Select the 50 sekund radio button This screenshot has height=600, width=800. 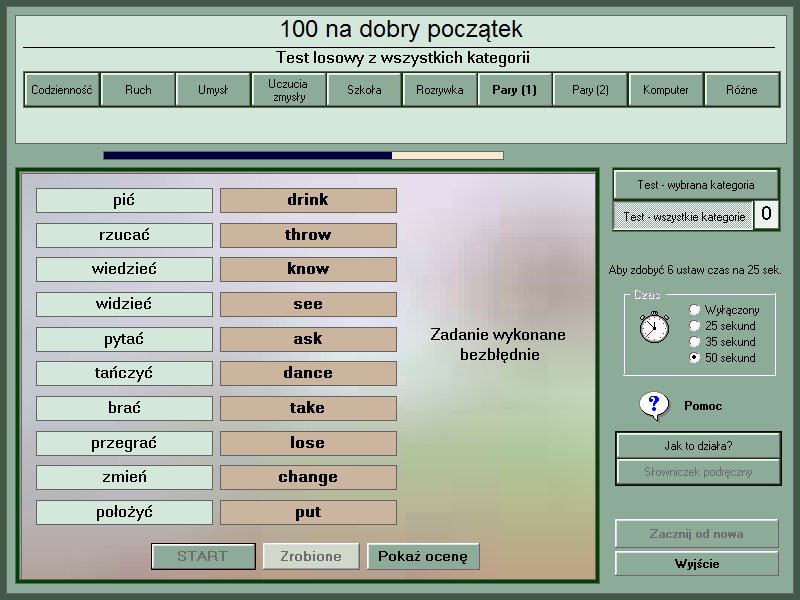695,358
